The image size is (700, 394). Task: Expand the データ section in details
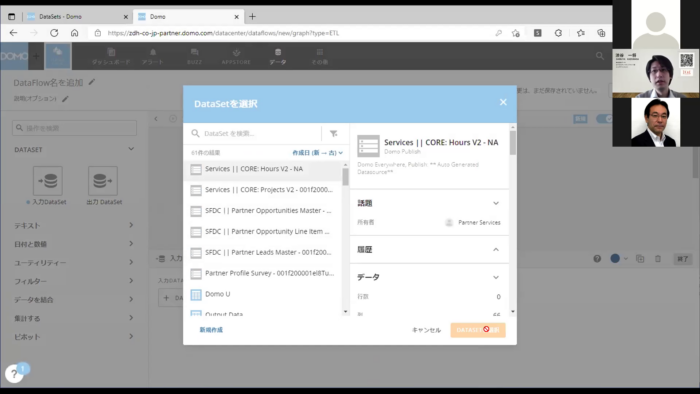click(x=496, y=278)
